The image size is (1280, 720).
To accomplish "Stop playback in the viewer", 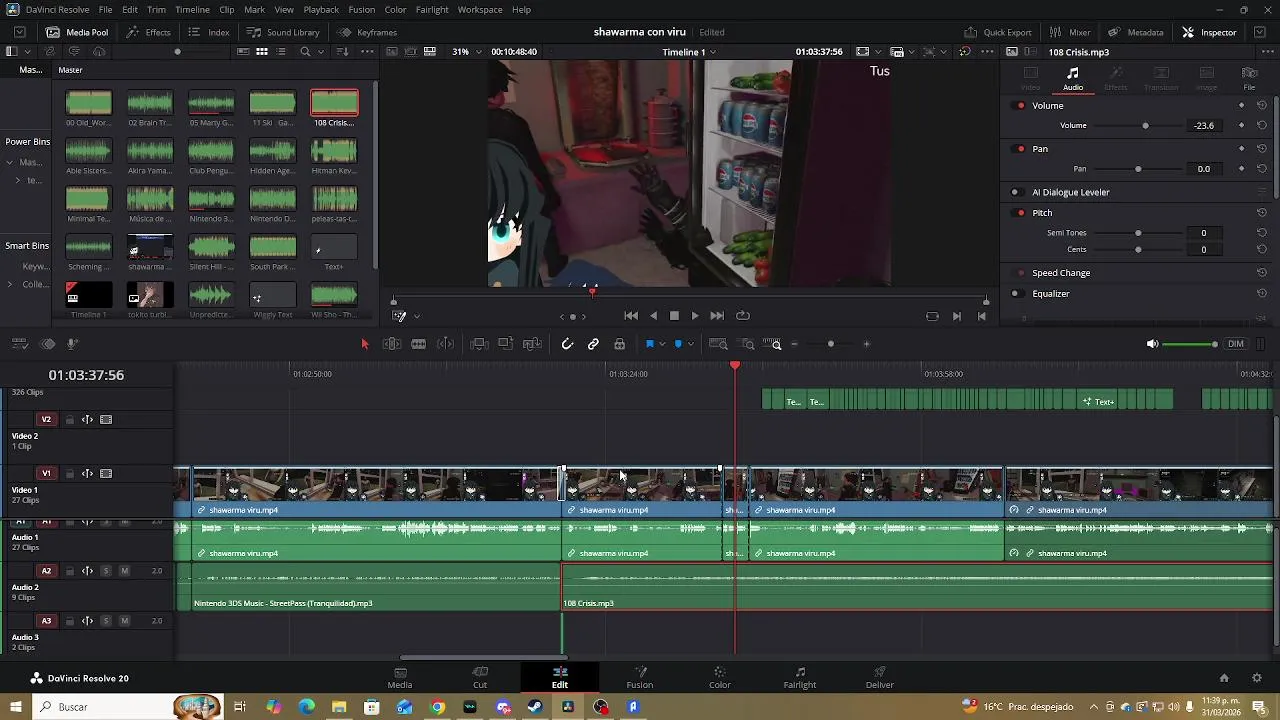I will point(674,316).
